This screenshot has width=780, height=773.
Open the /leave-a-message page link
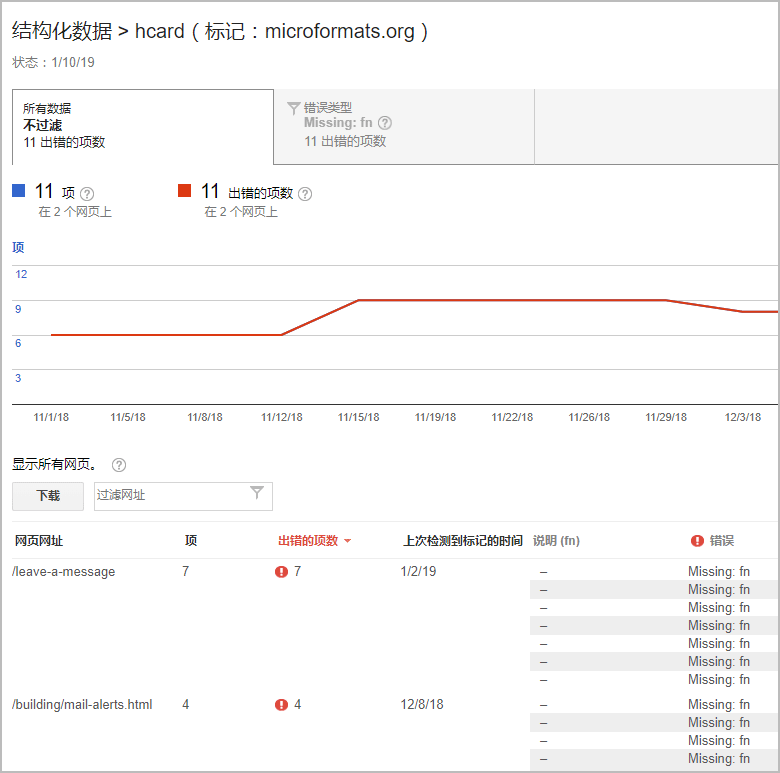tap(64, 572)
